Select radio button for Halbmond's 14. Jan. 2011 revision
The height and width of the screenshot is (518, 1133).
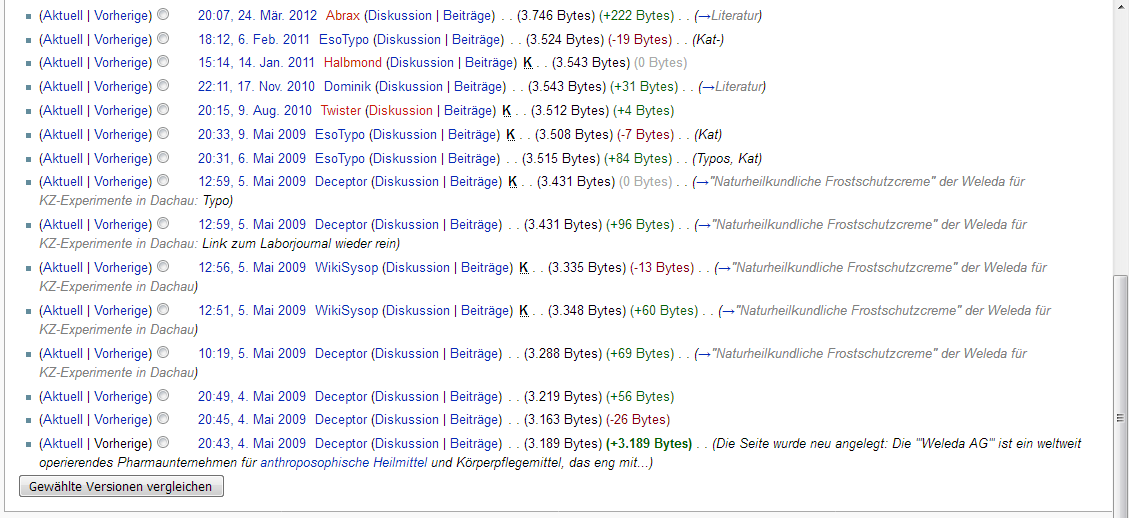click(x=163, y=62)
